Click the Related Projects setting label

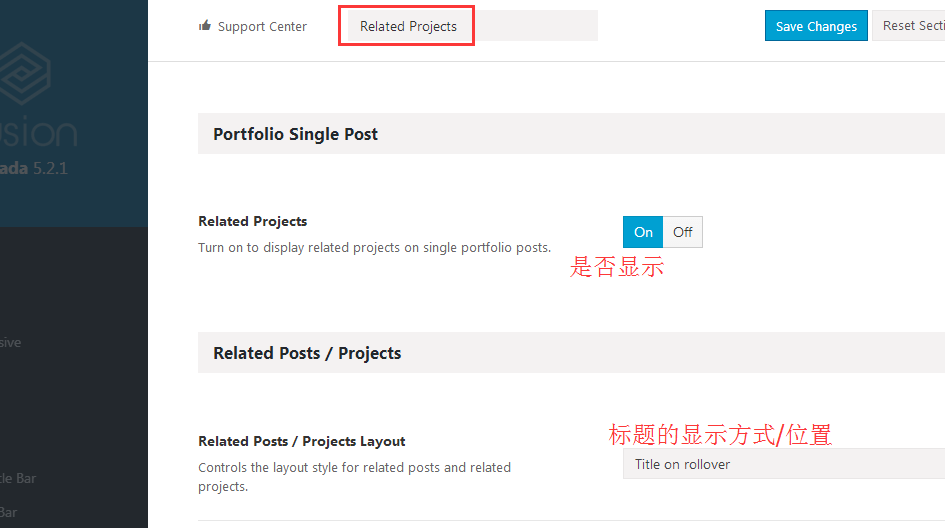253,221
